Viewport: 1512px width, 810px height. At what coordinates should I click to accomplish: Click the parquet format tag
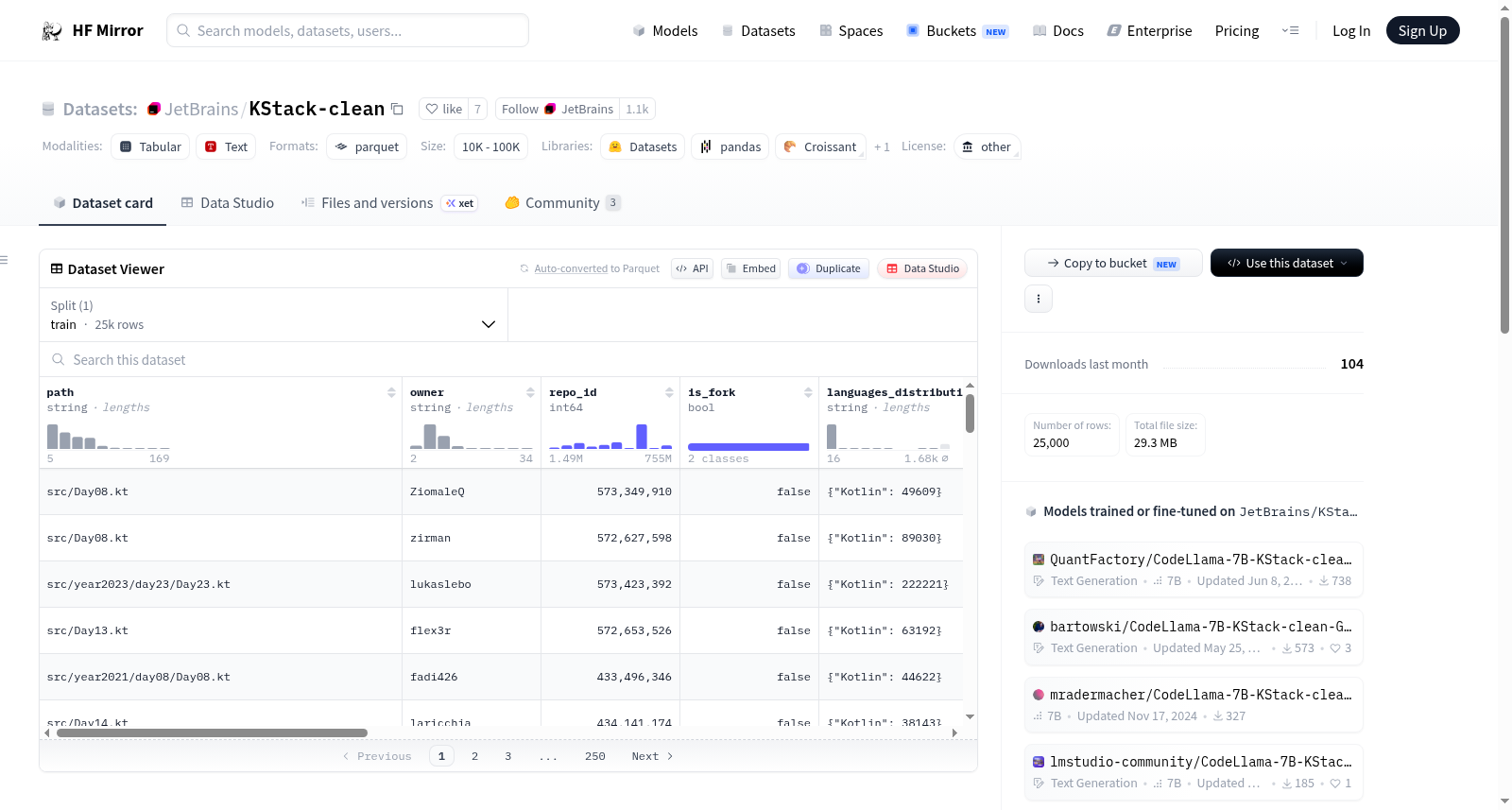pos(367,146)
